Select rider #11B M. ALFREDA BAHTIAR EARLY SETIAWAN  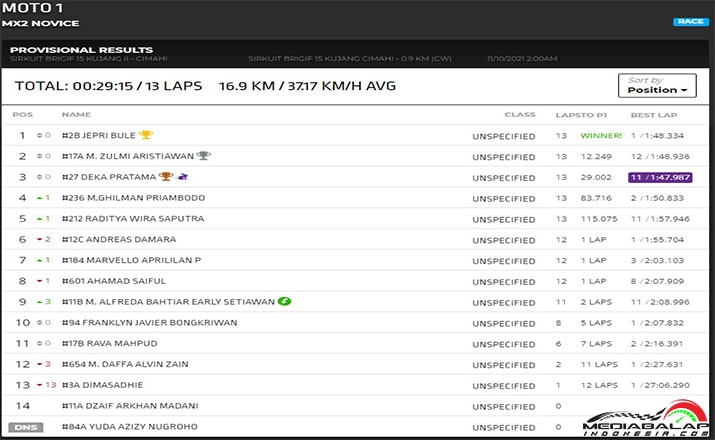pos(168,302)
